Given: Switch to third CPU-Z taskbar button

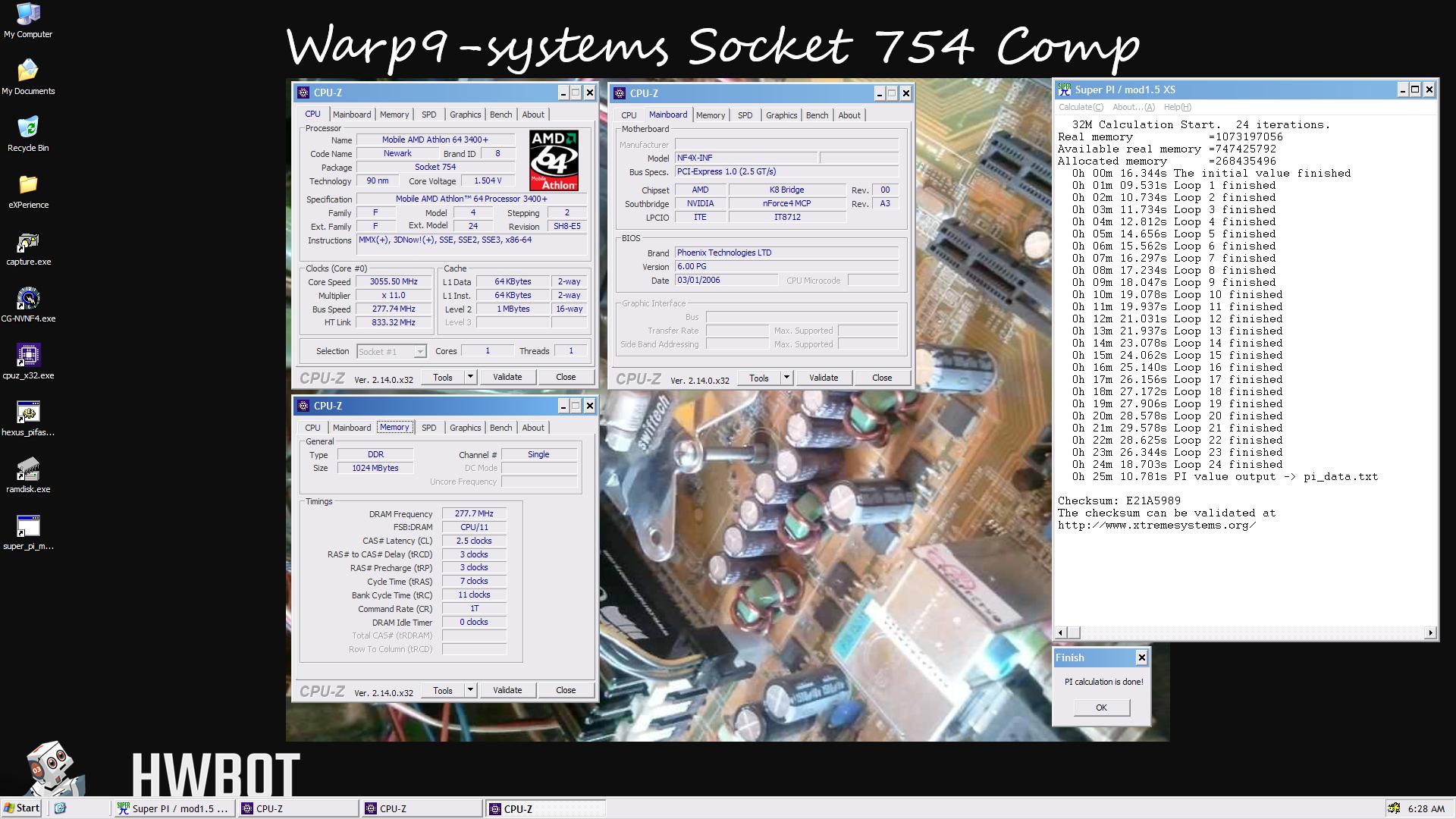Looking at the screenshot, I should [x=545, y=808].
